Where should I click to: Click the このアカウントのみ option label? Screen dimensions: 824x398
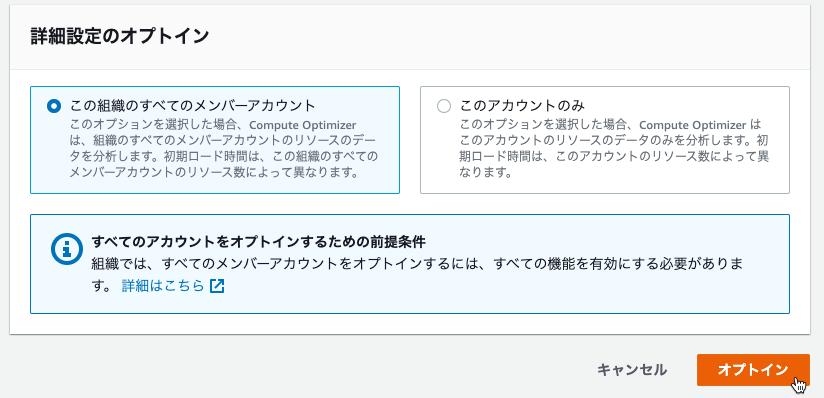522,106
